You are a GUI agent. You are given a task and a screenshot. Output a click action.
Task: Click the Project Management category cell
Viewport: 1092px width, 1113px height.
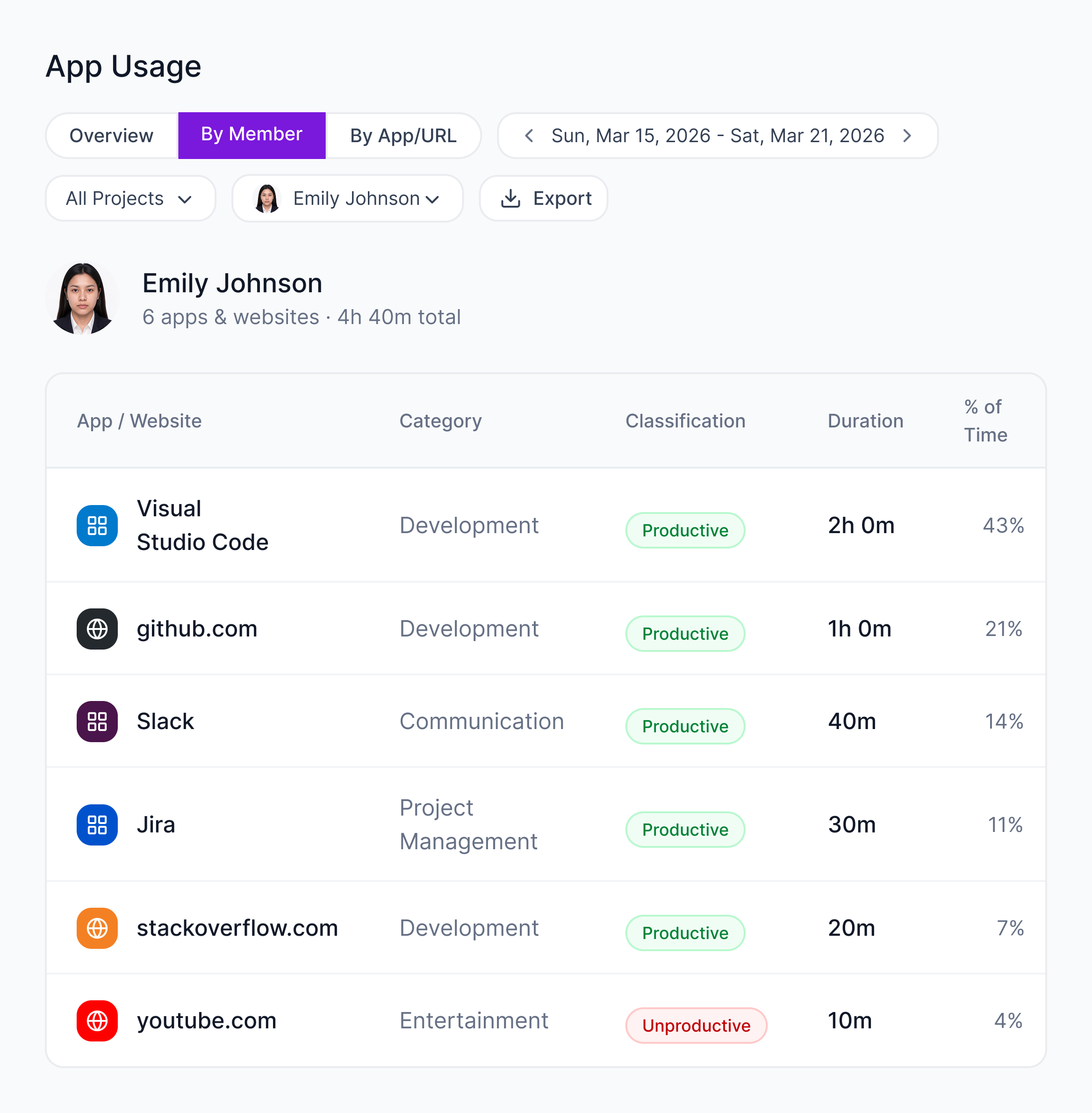468,825
